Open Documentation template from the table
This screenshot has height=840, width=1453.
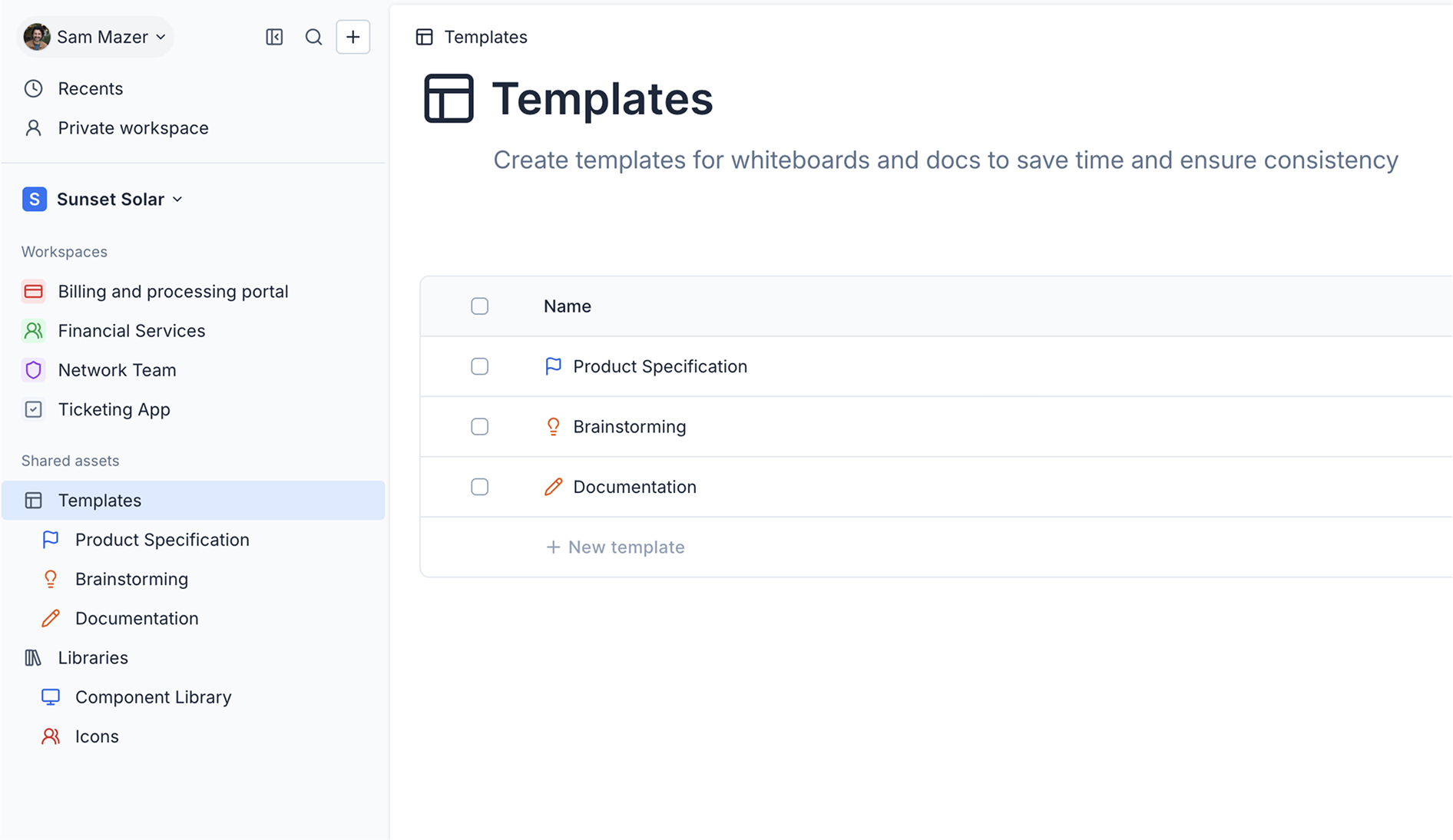[634, 487]
